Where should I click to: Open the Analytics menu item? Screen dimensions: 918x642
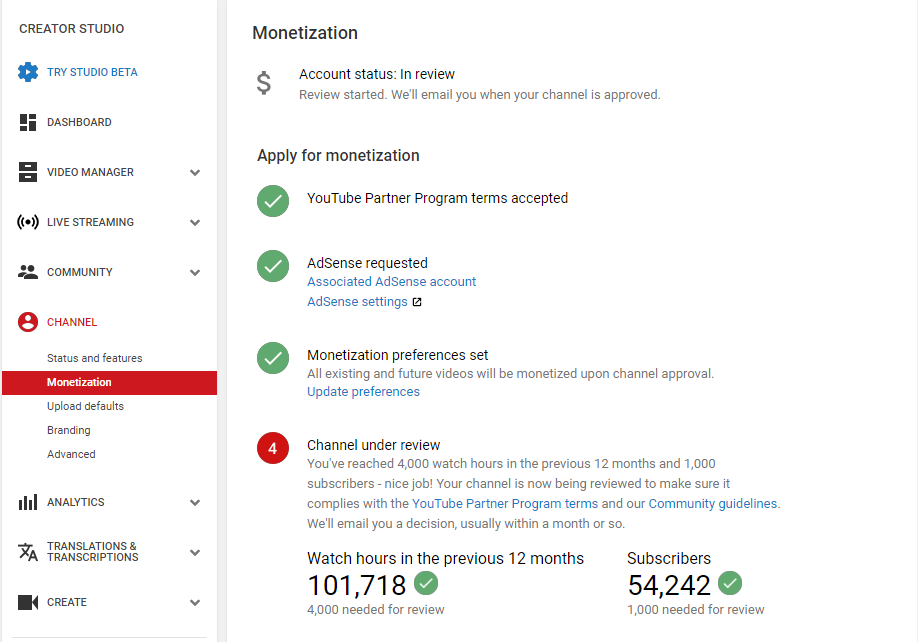pyautogui.click(x=76, y=502)
